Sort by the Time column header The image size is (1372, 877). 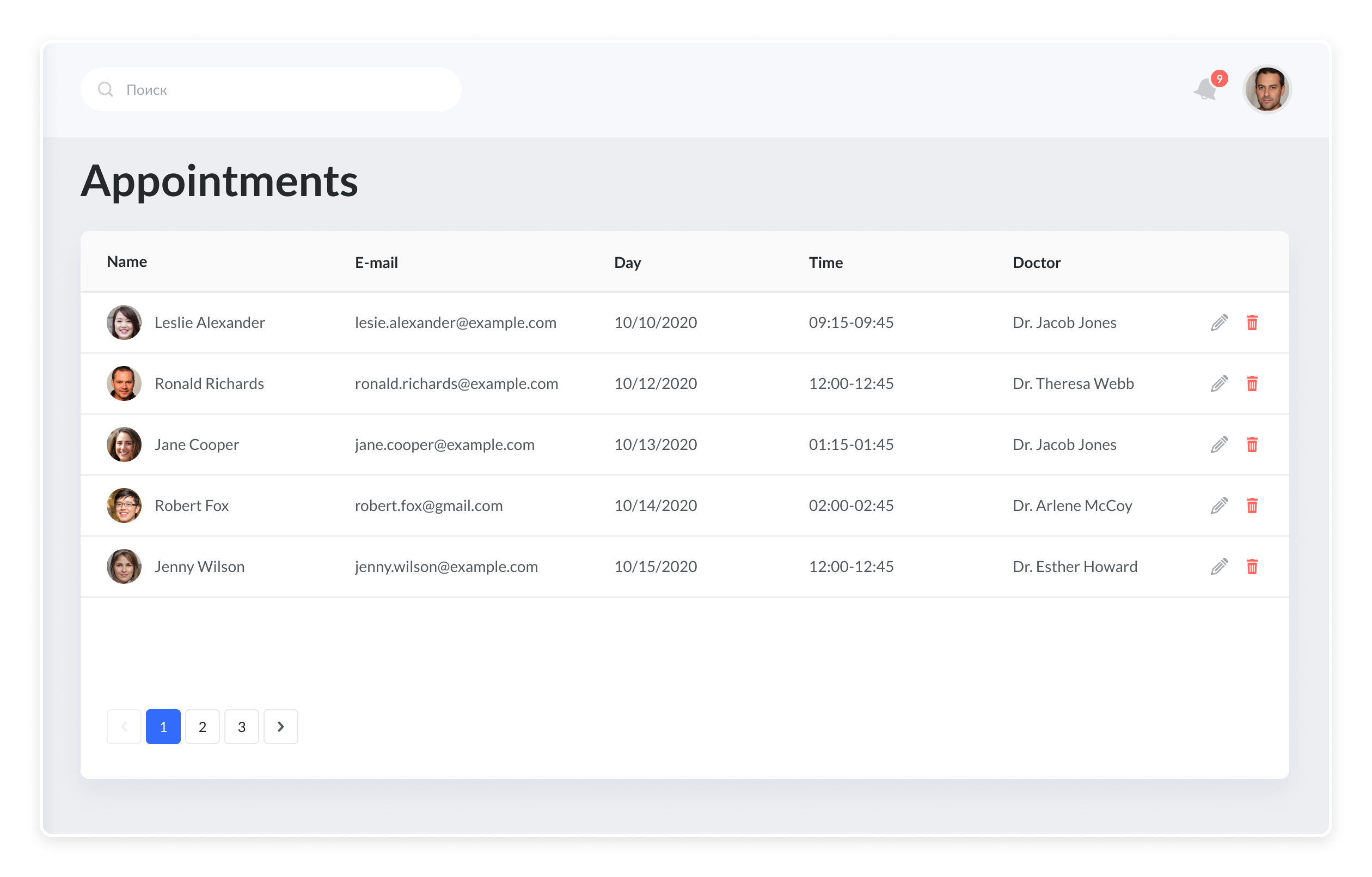coord(825,263)
